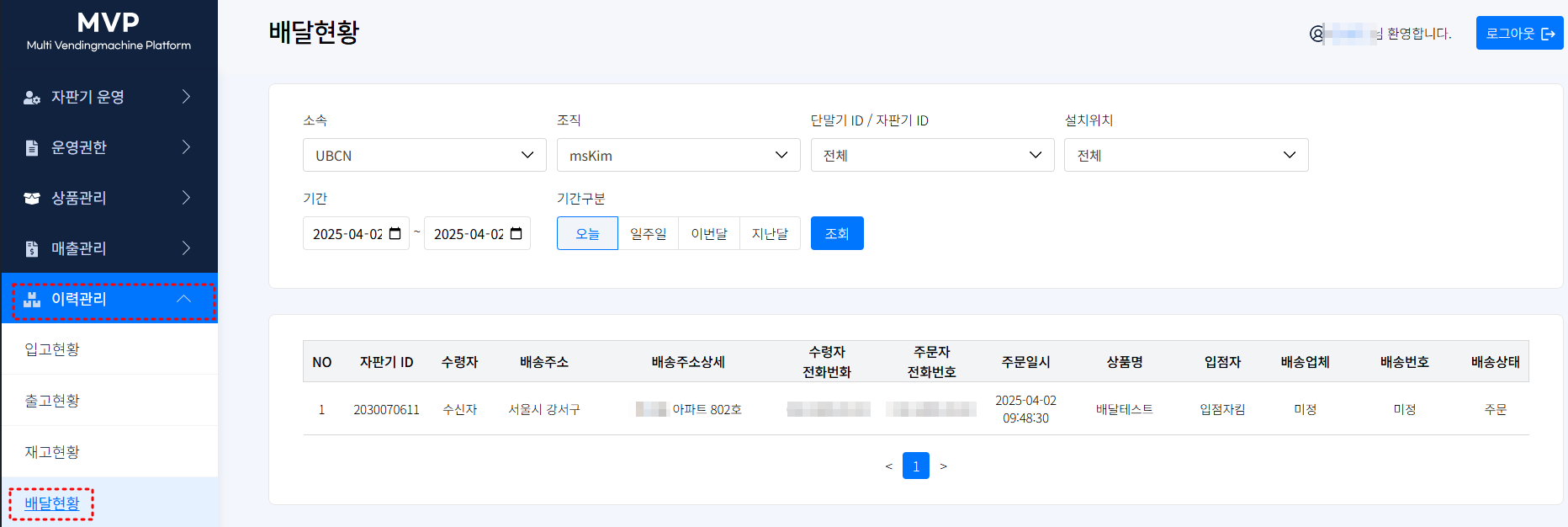Image resolution: width=1568 pixels, height=527 pixels.
Task: Expand the 자판기 운영 menu chevron
Action: click(186, 97)
